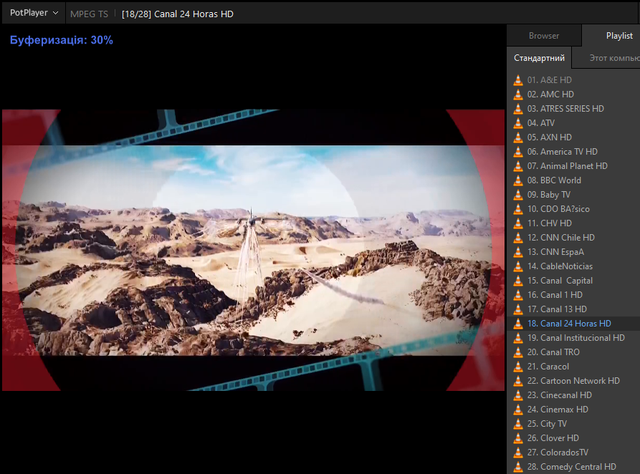Click the cone icon beside CHV HD
Viewport: 640px width, 474px height.
(x=518, y=223)
